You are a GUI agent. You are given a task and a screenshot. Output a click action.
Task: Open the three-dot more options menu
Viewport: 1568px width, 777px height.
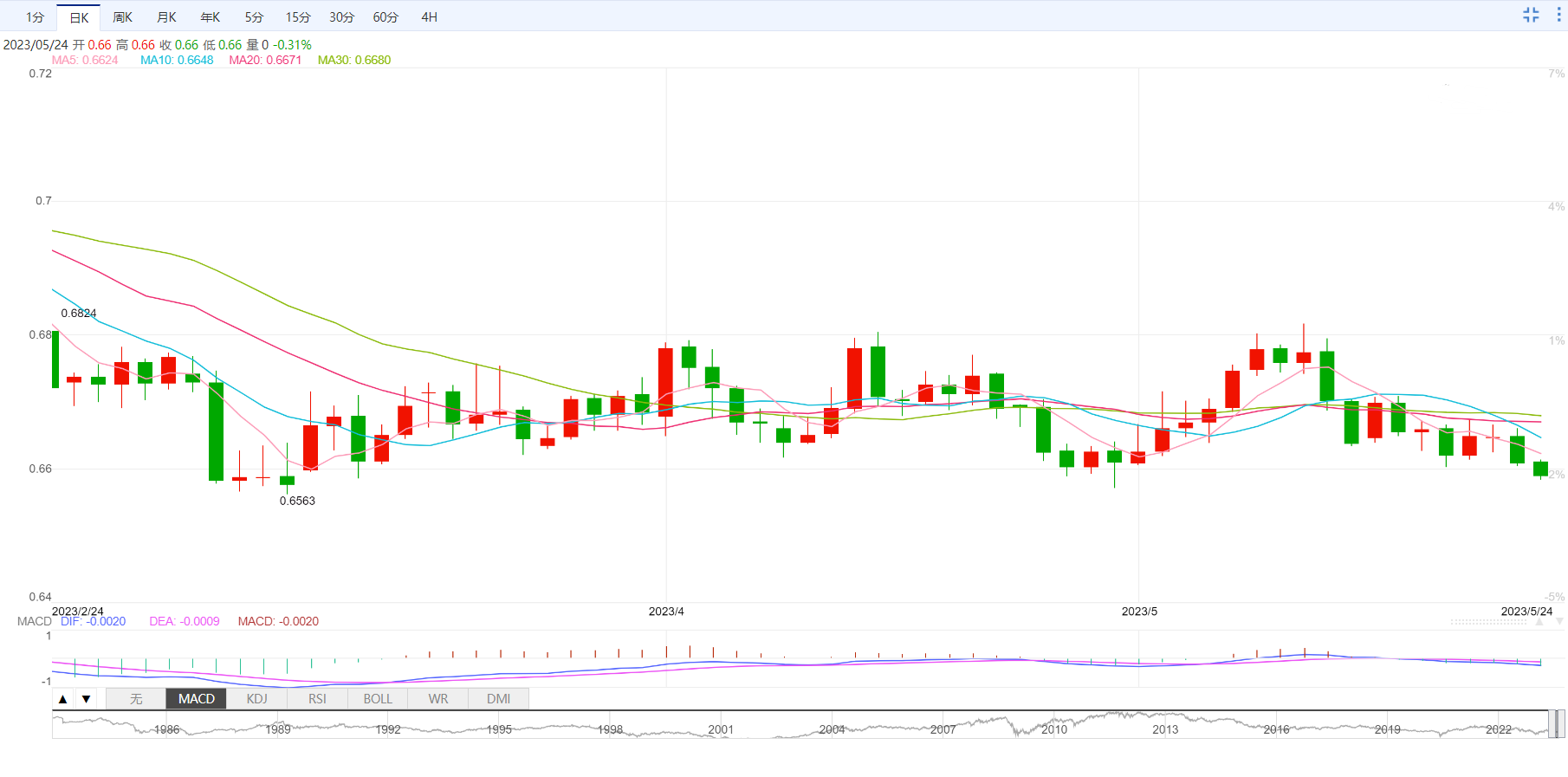coord(1558,15)
